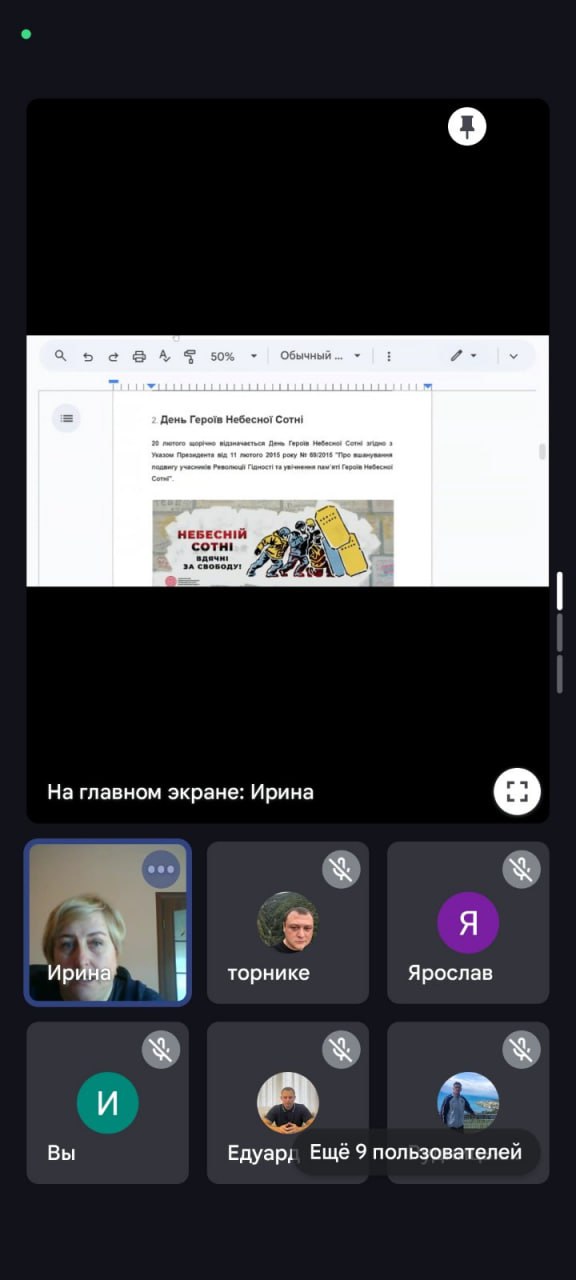The width and height of the screenshot is (576, 1280).
Task: Open the three-dot options on Ирина's tile
Action: (161, 869)
